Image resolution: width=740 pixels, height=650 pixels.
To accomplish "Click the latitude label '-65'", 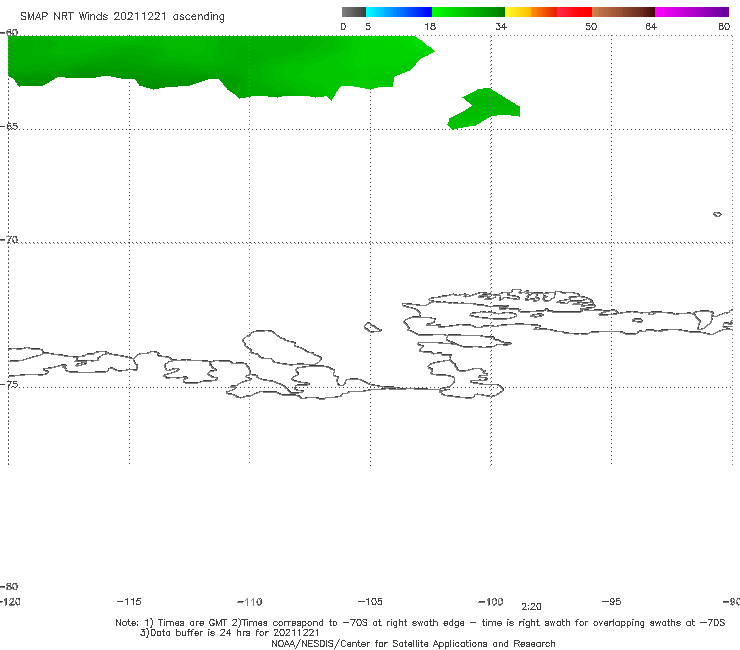I will click(9, 126).
